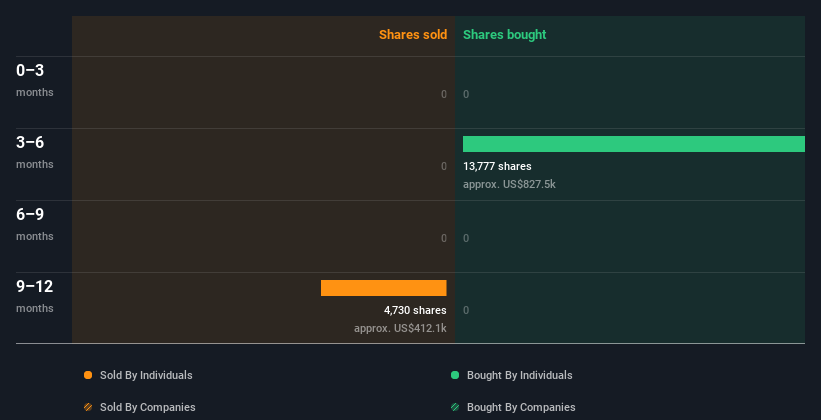
Task: Click the 6–9 months row label
Action: click(x=35, y=224)
